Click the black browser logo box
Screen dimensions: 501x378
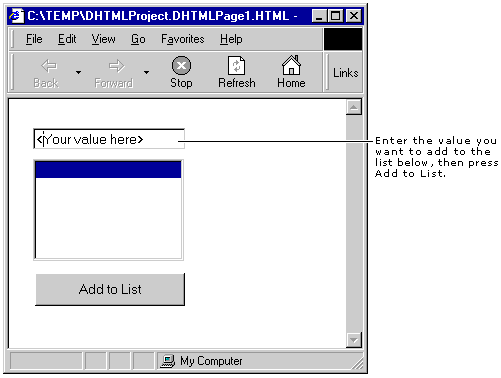tap(343, 39)
